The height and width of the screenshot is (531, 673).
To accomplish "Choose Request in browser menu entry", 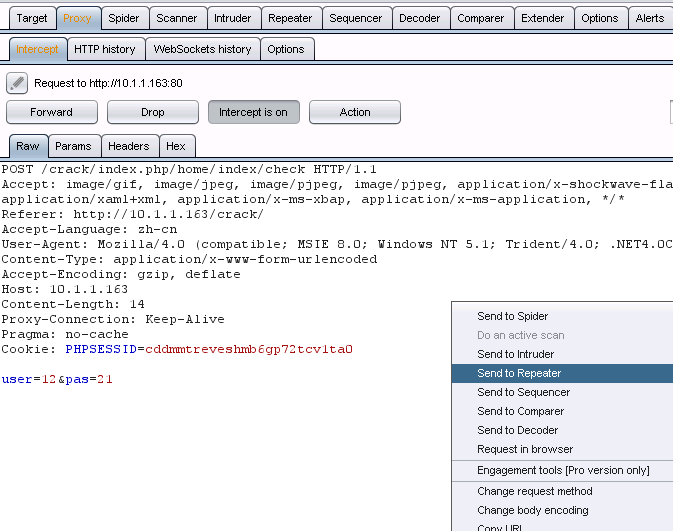I will tap(562, 449).
